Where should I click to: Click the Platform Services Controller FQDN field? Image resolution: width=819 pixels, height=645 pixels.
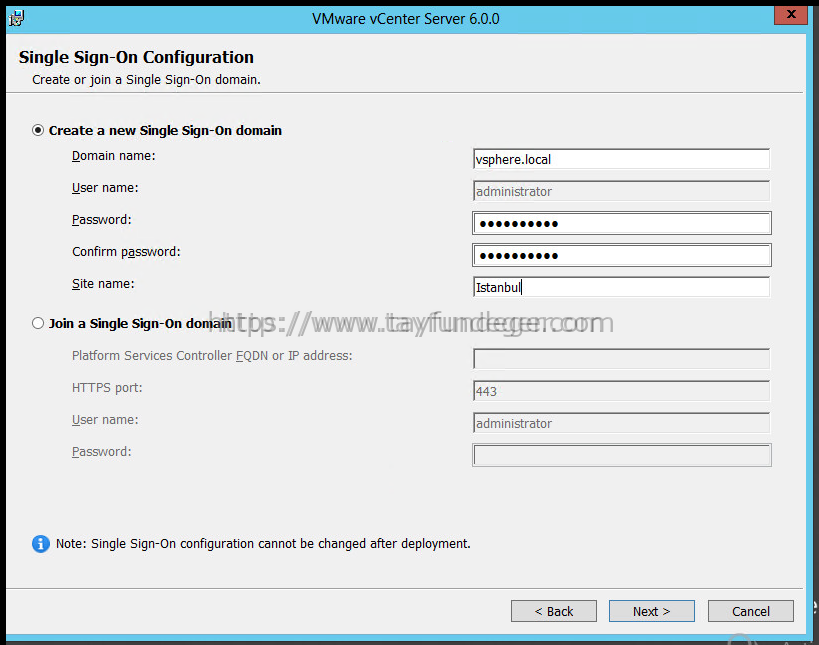point(621,359)
